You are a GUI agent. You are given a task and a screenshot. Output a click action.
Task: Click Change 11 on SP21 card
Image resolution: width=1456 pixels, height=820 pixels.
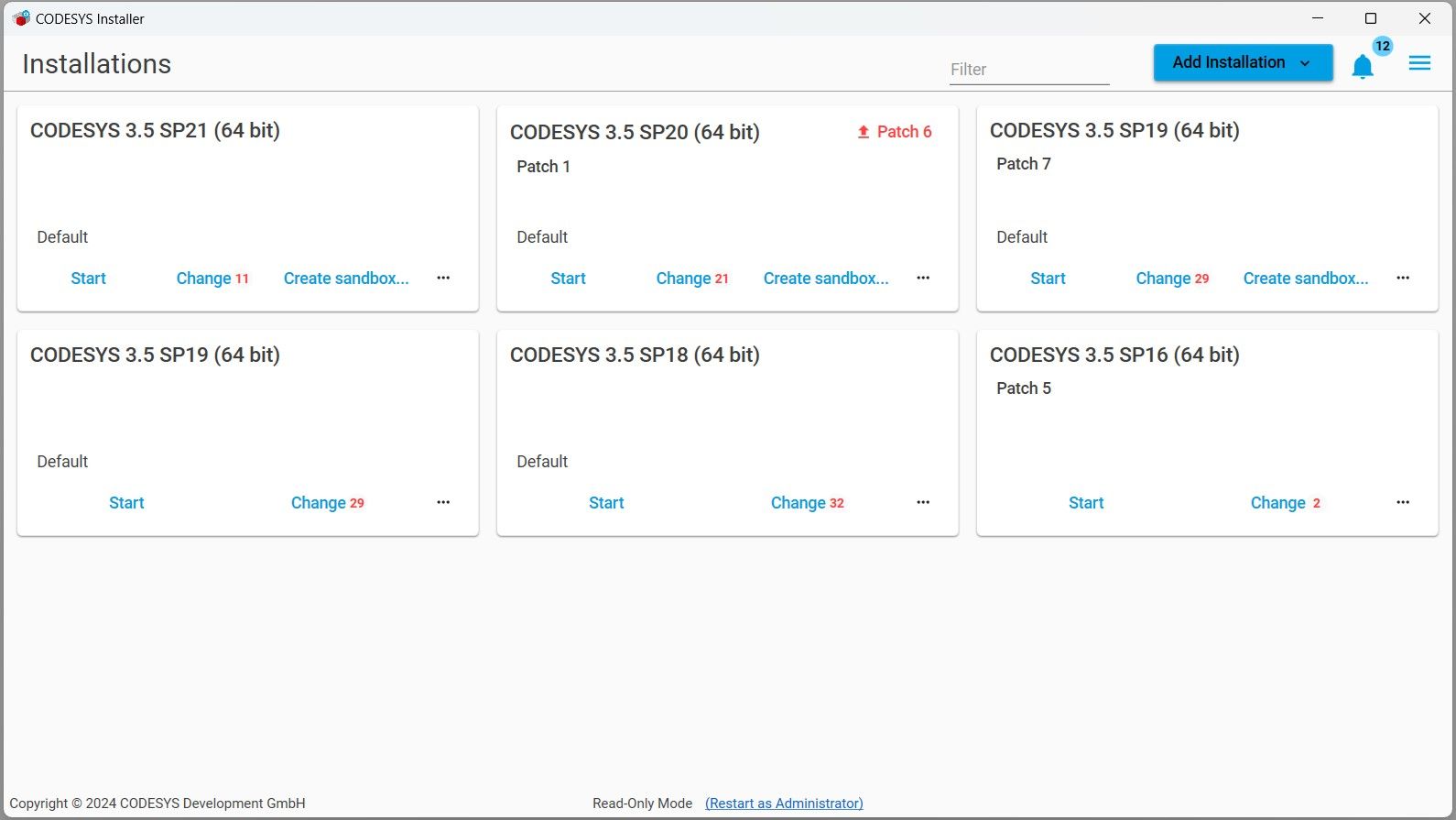click(212, 279)
